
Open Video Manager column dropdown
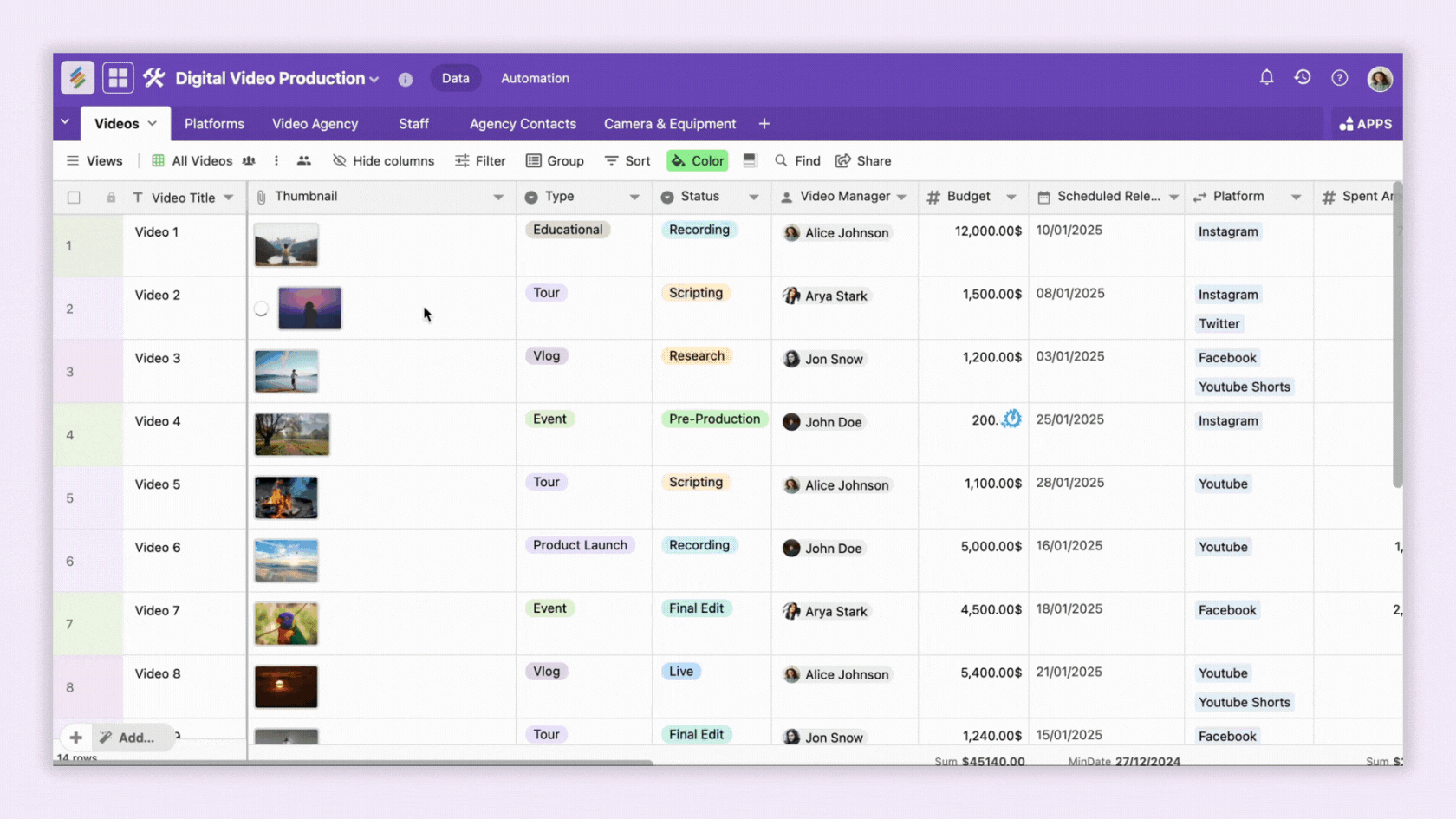click(901, 197)
